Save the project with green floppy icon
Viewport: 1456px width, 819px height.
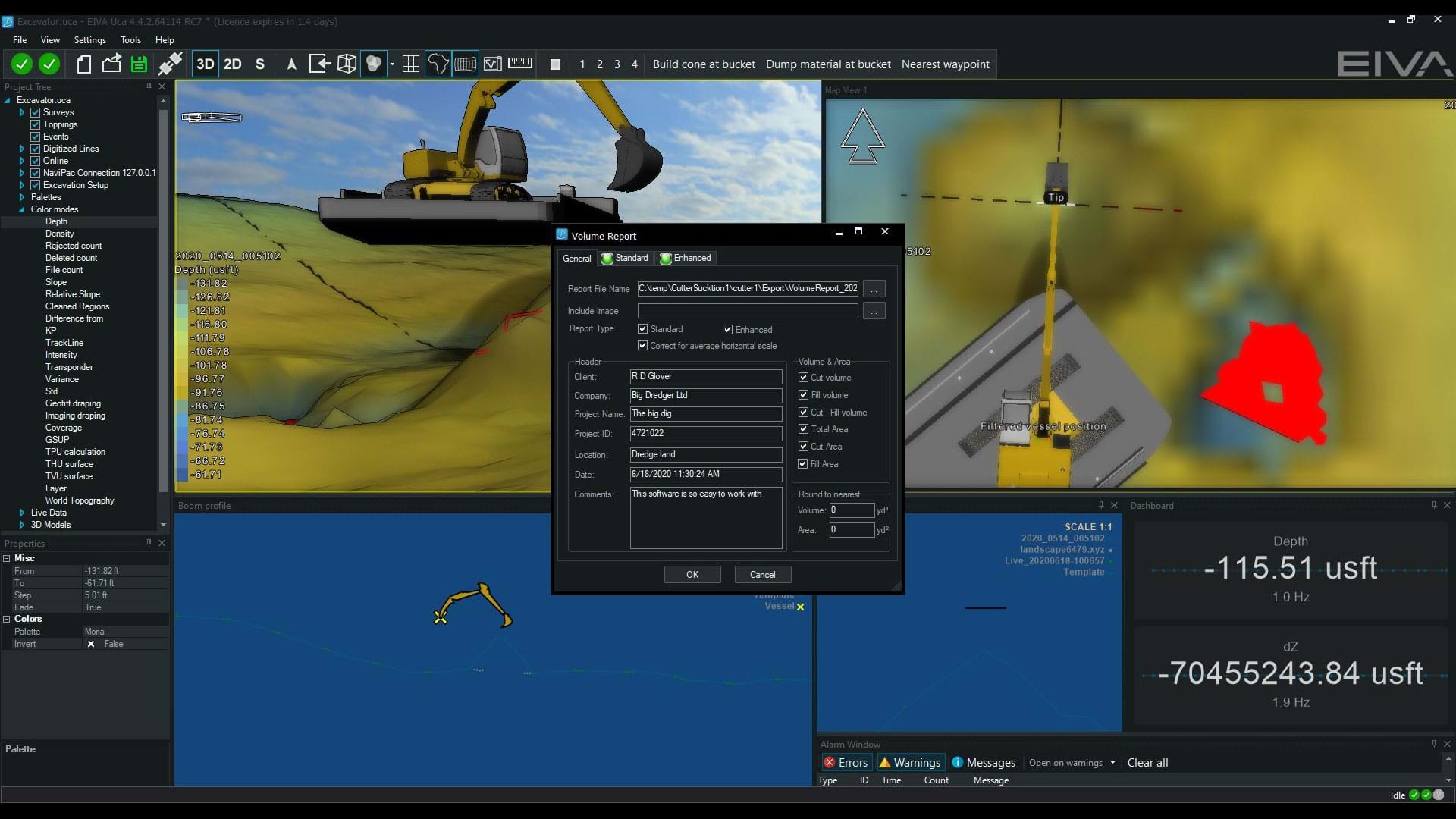(139, 64)
